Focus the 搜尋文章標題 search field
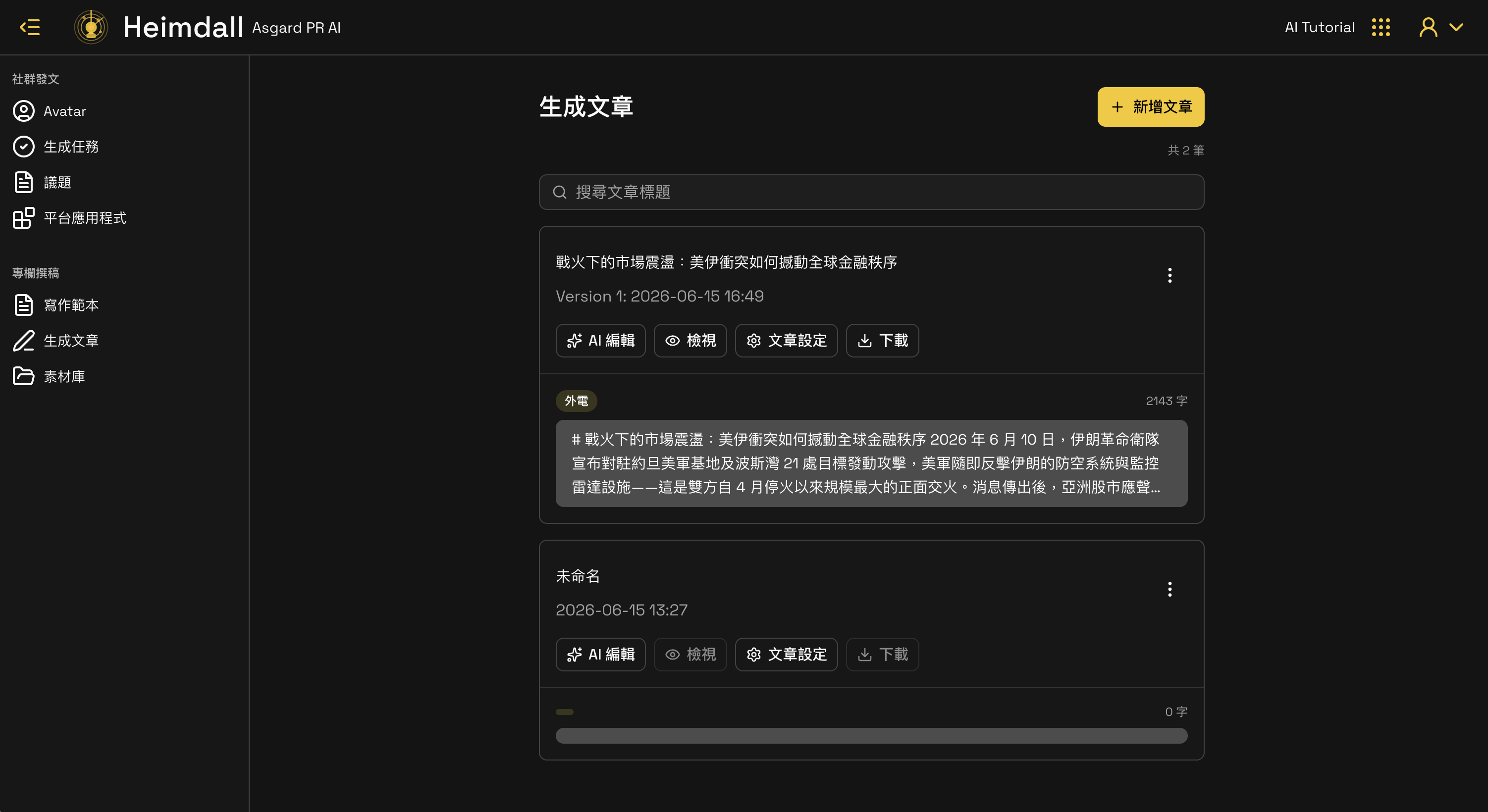This screenshot has height=812, width=1488. pos(871,192)
